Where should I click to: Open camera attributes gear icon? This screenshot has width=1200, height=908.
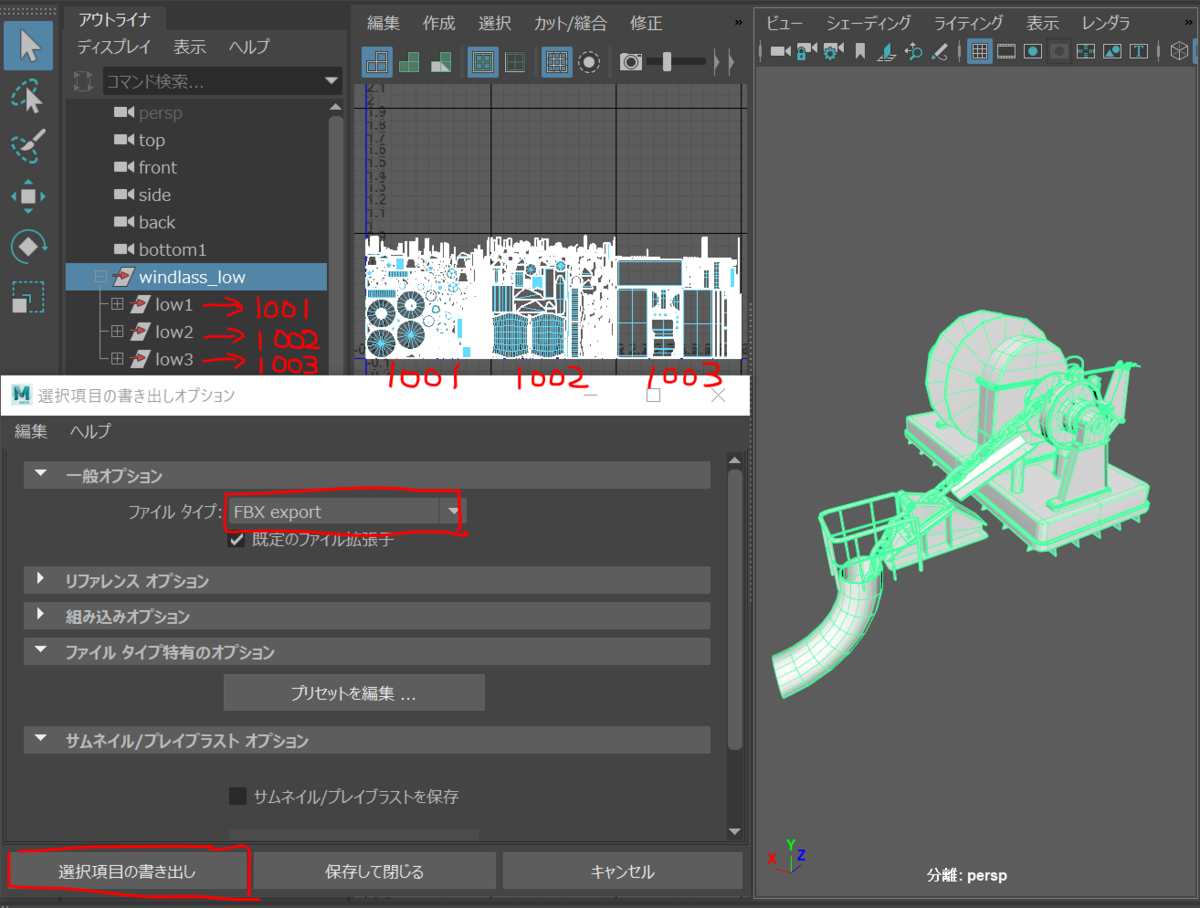point(832,50)
